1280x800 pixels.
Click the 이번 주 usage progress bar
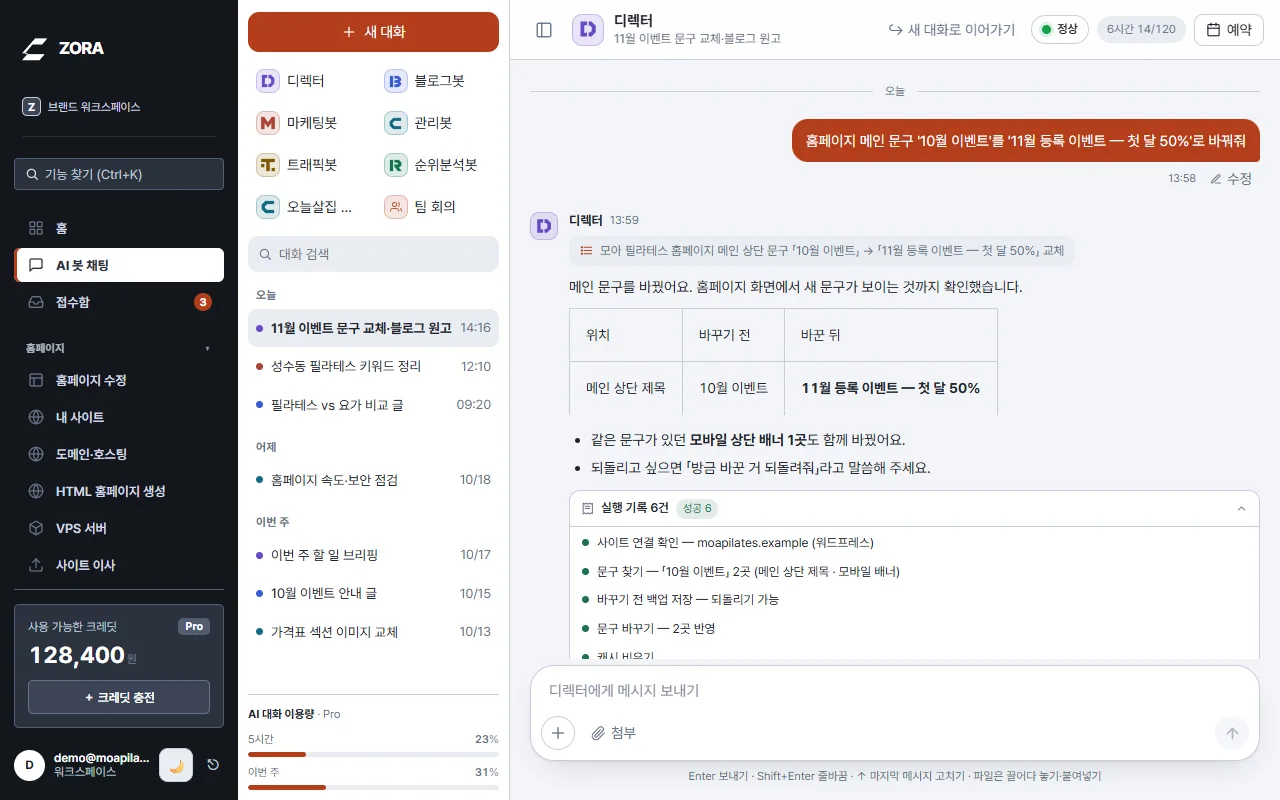[x=373, y=787]
